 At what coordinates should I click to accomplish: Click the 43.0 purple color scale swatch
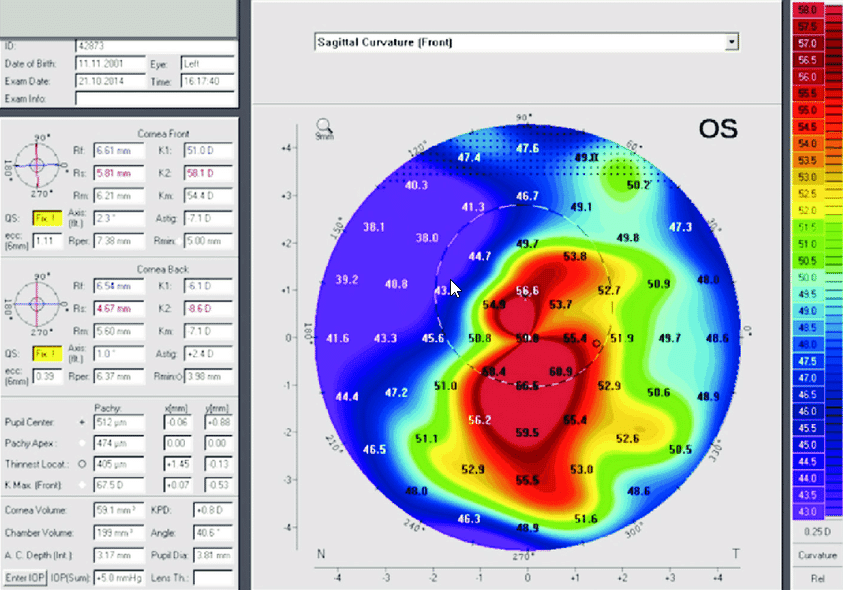click(x=808, y=511)
